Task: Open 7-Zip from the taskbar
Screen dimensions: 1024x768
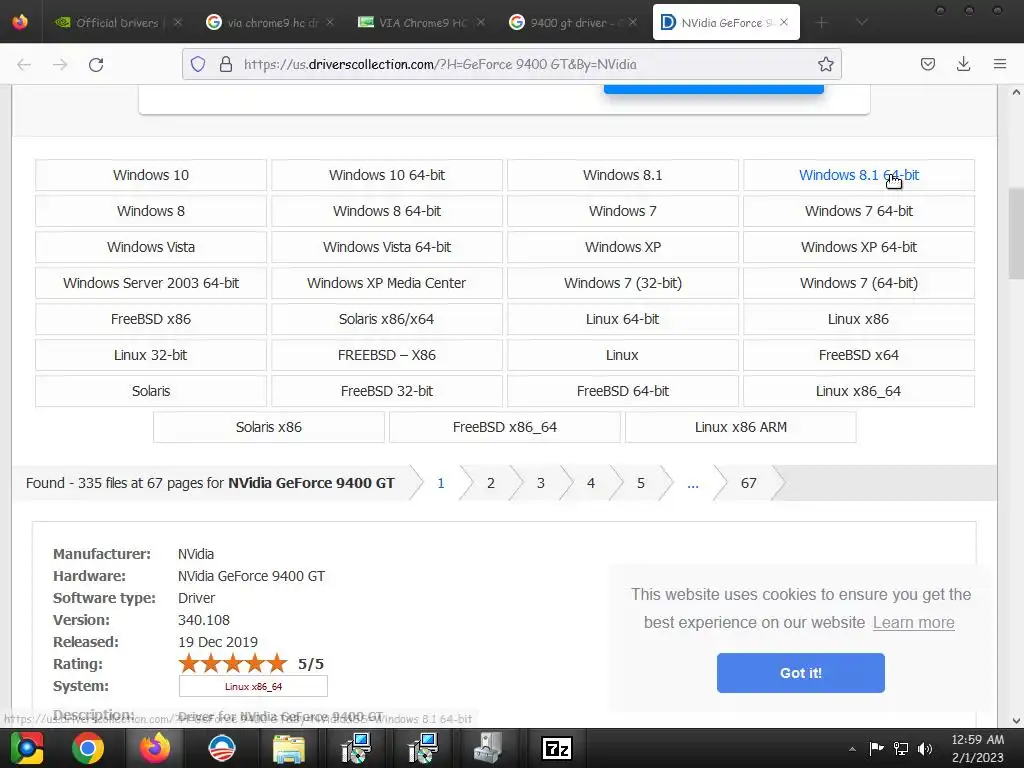Action: [556, 748]
